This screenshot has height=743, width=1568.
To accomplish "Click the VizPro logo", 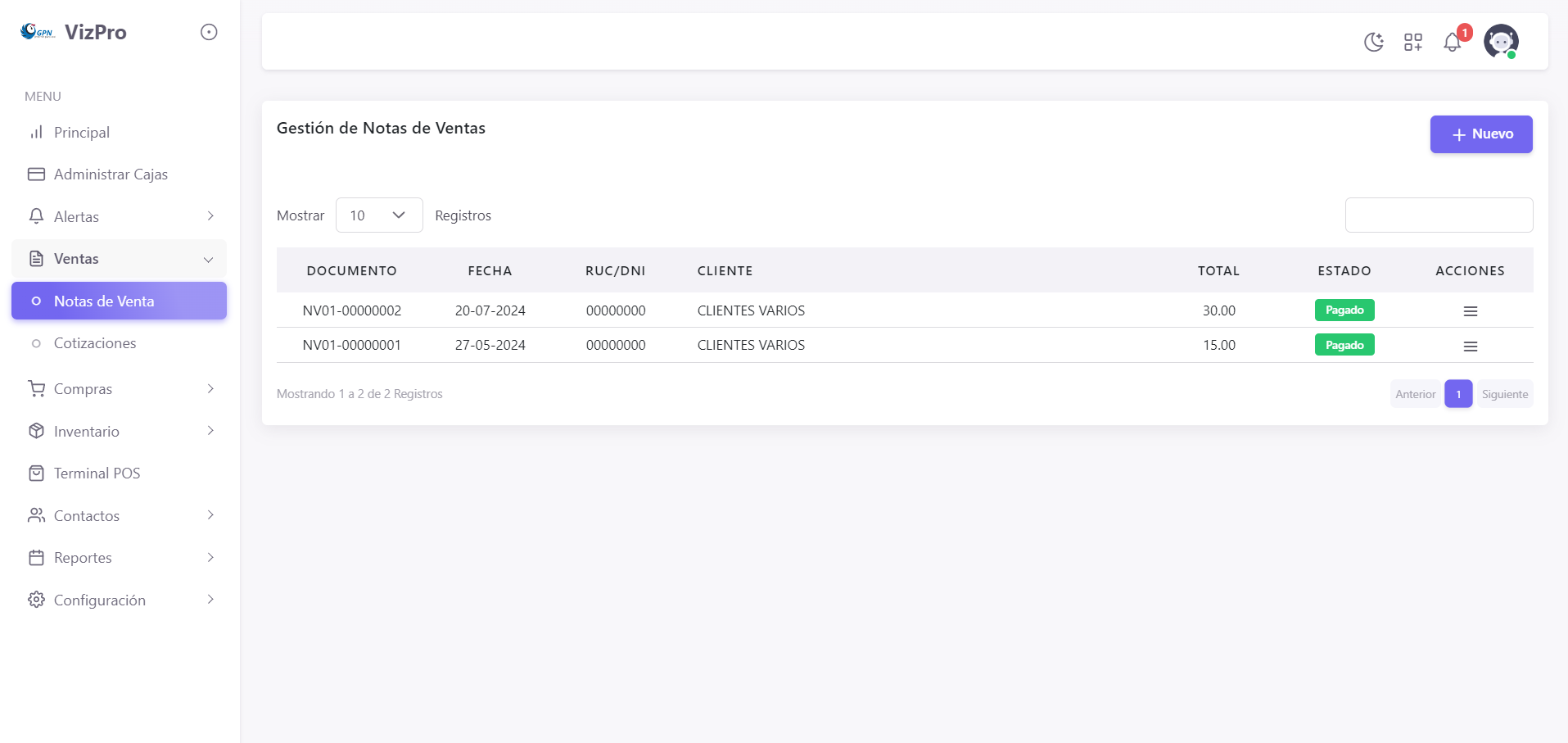I will coord(74,32).
